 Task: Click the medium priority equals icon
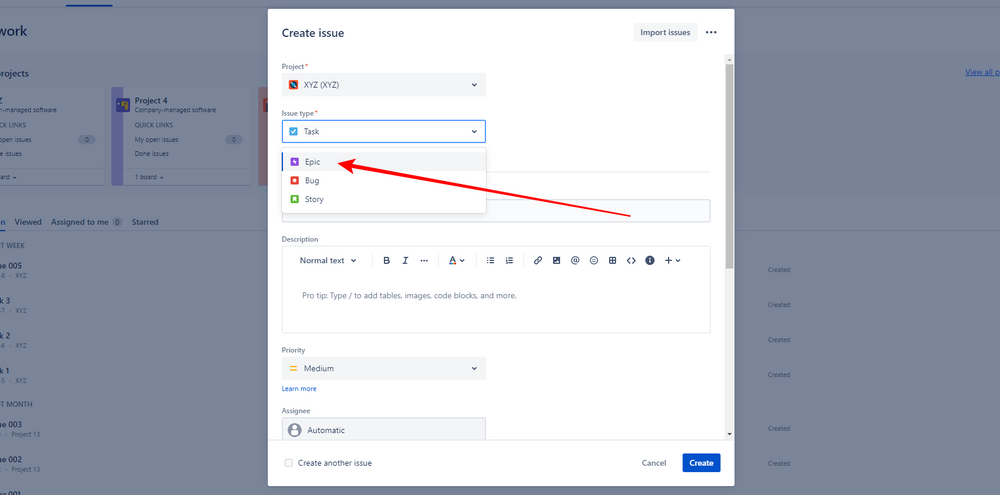[x=293, y=368]
